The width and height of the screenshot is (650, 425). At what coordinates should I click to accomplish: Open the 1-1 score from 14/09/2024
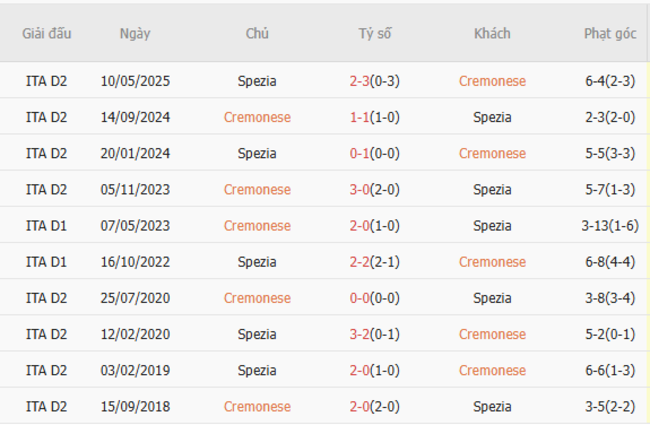(360, 117)
